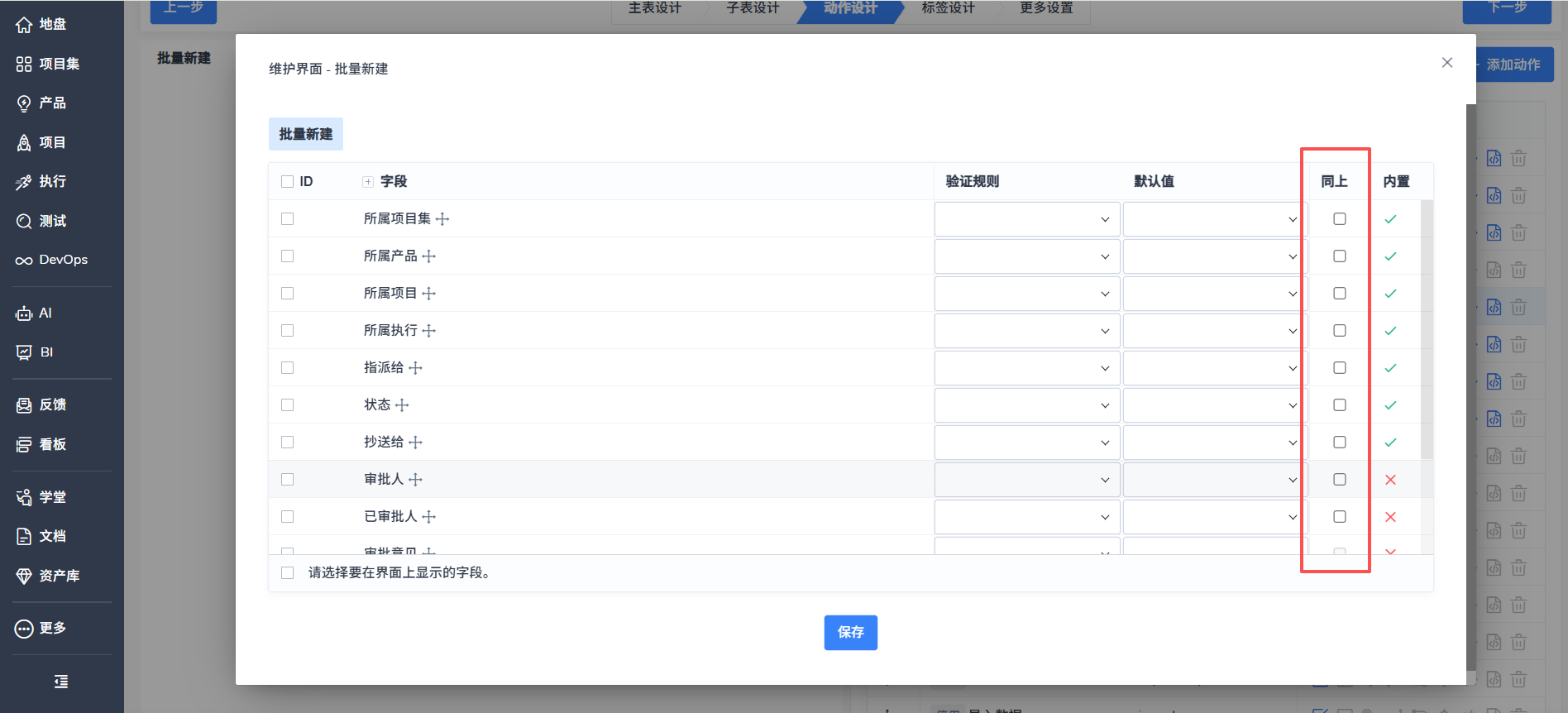
Task: Switch to the 标签设计 step tab
Action: pyautogui.click(x=949, y=8)
